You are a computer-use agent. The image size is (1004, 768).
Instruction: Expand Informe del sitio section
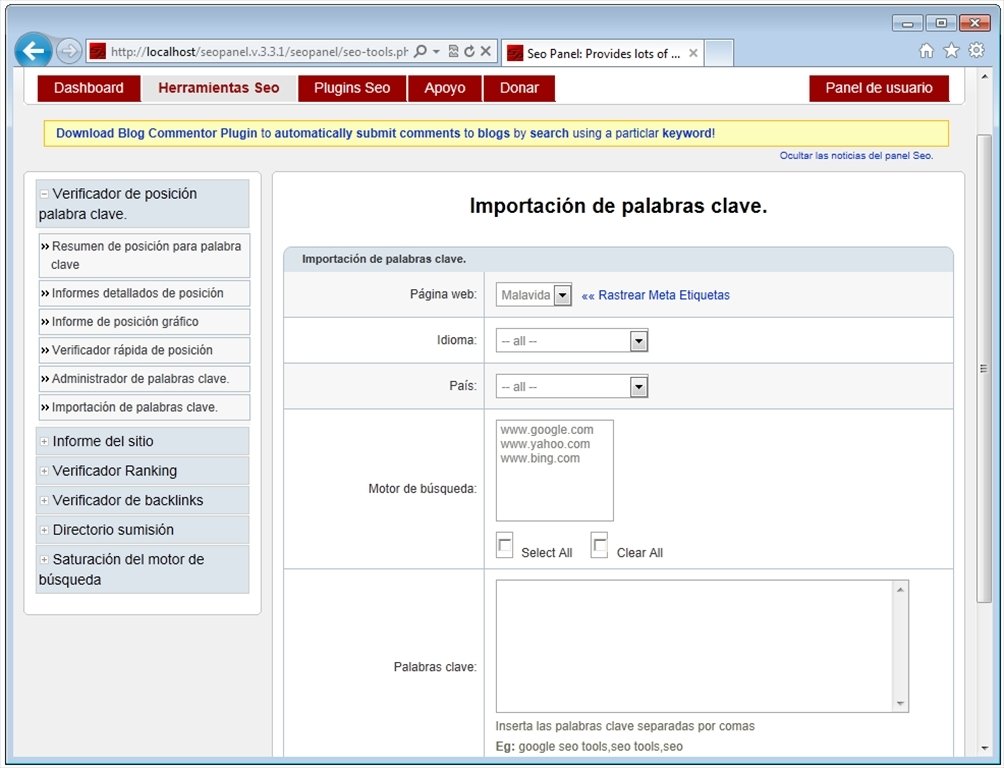point(142,441)
